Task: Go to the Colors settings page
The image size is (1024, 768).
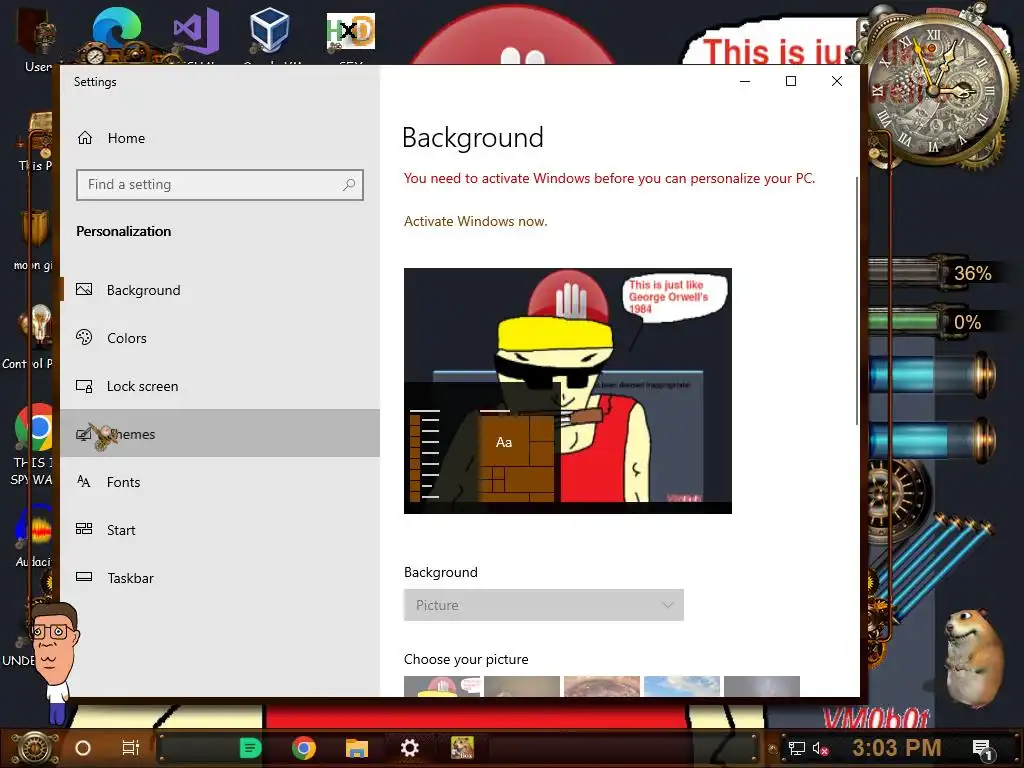Action: coord(220,338)
